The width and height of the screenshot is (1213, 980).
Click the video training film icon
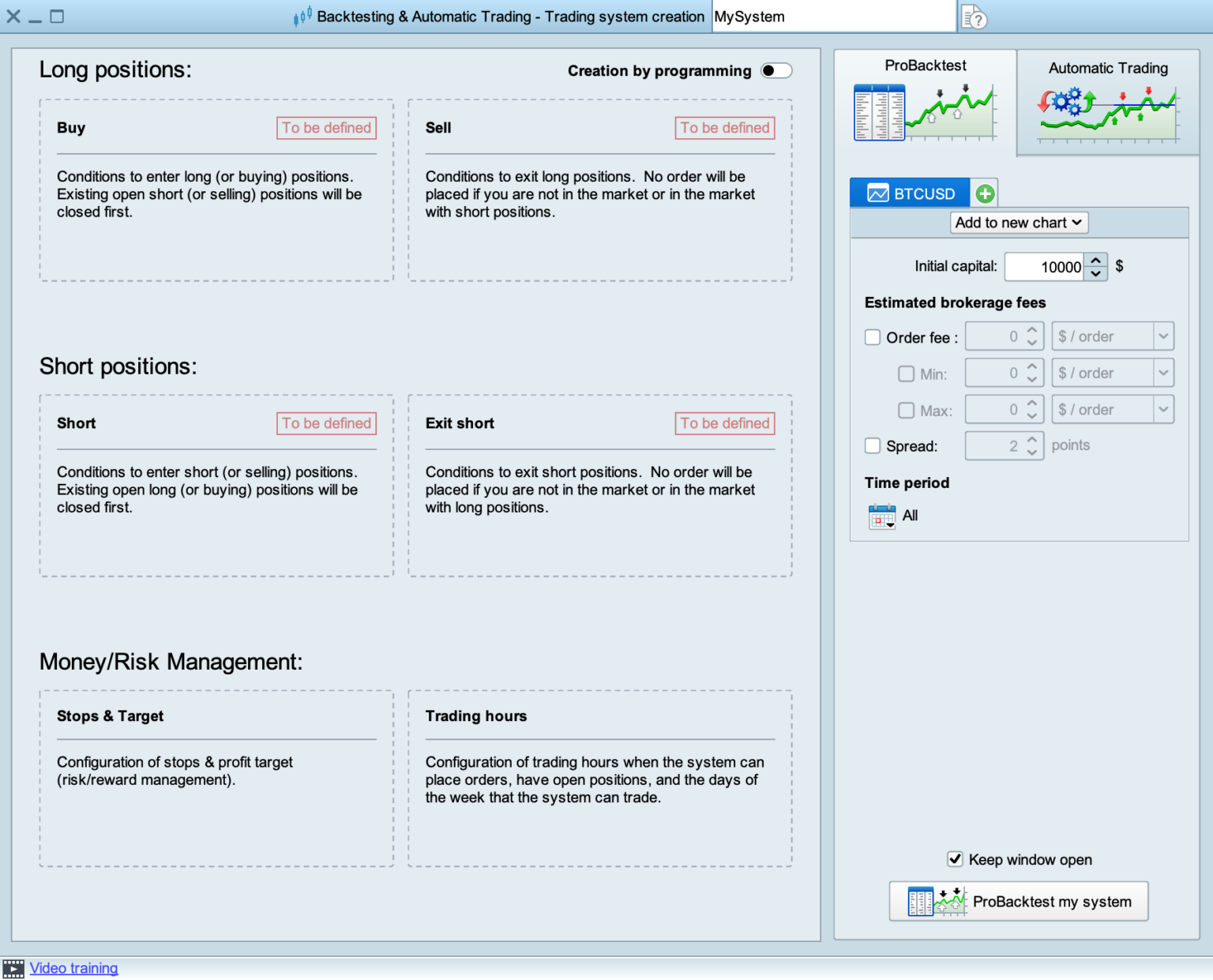click(x=13, y=968)
